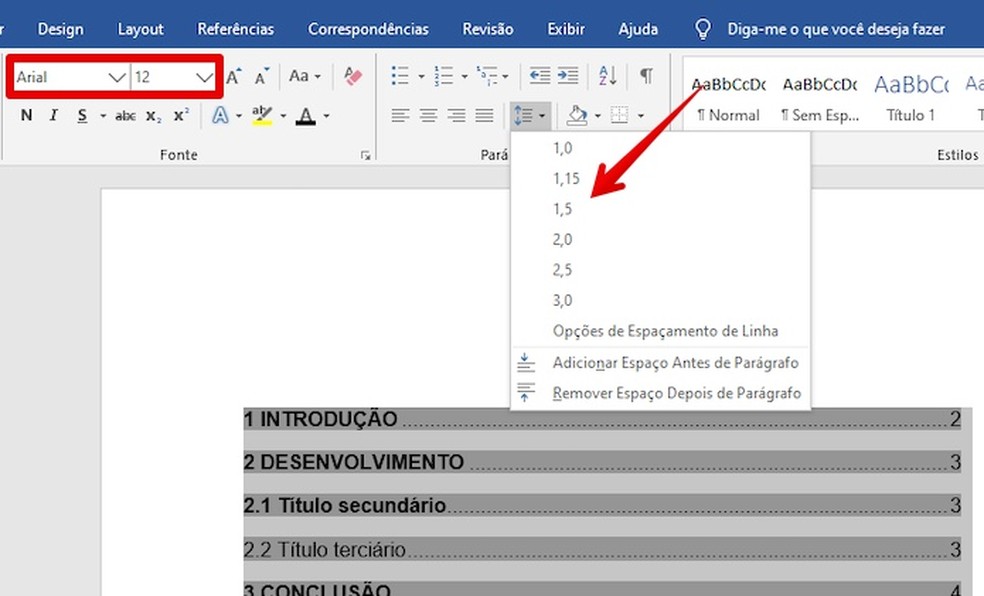
Task: Apply paragraph shading
Action: click(x=578, y=115)
